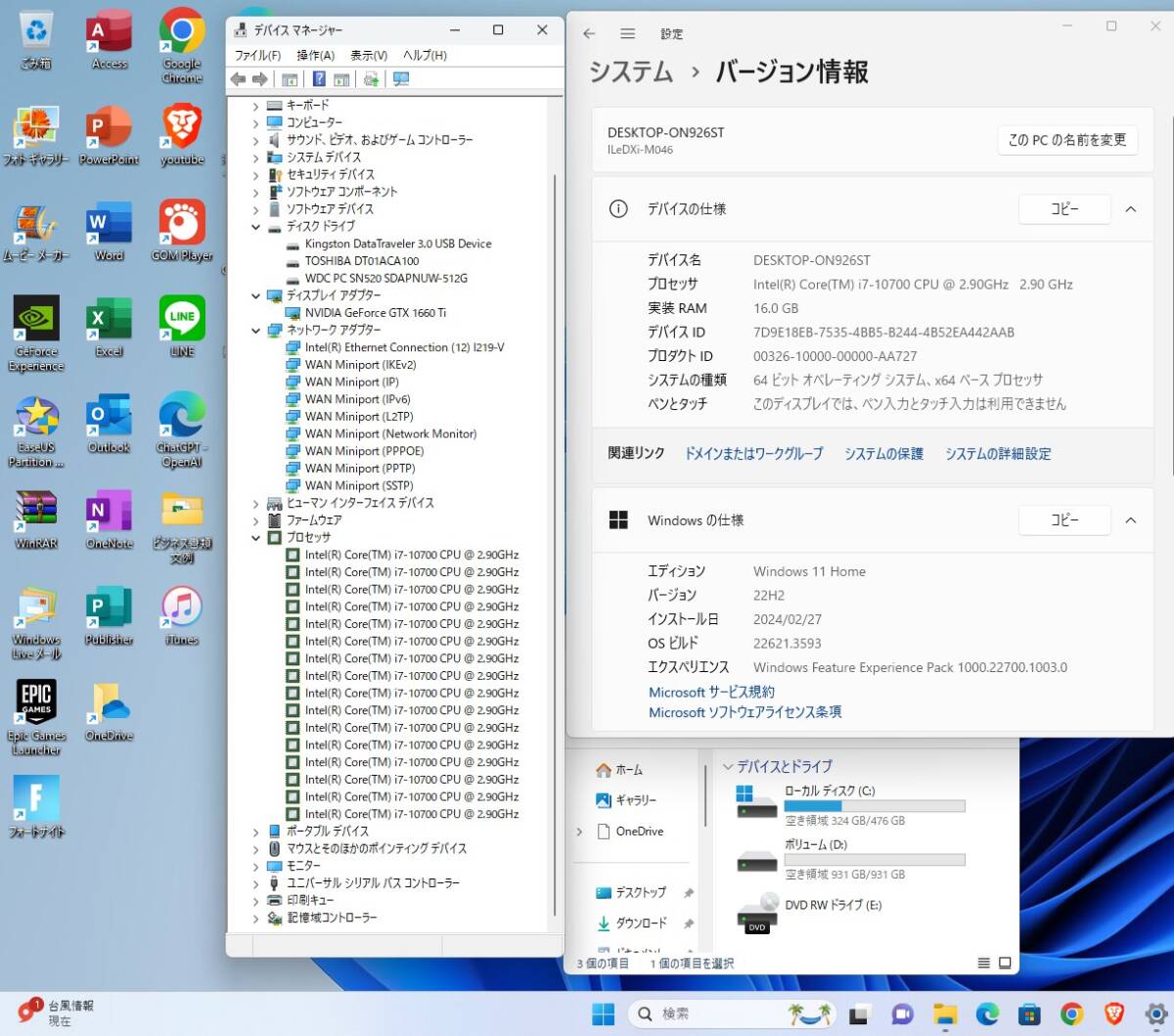Screen dimensions: 1174x1036
Task: Open the 表示(V) menu
Action: (369, 56)
